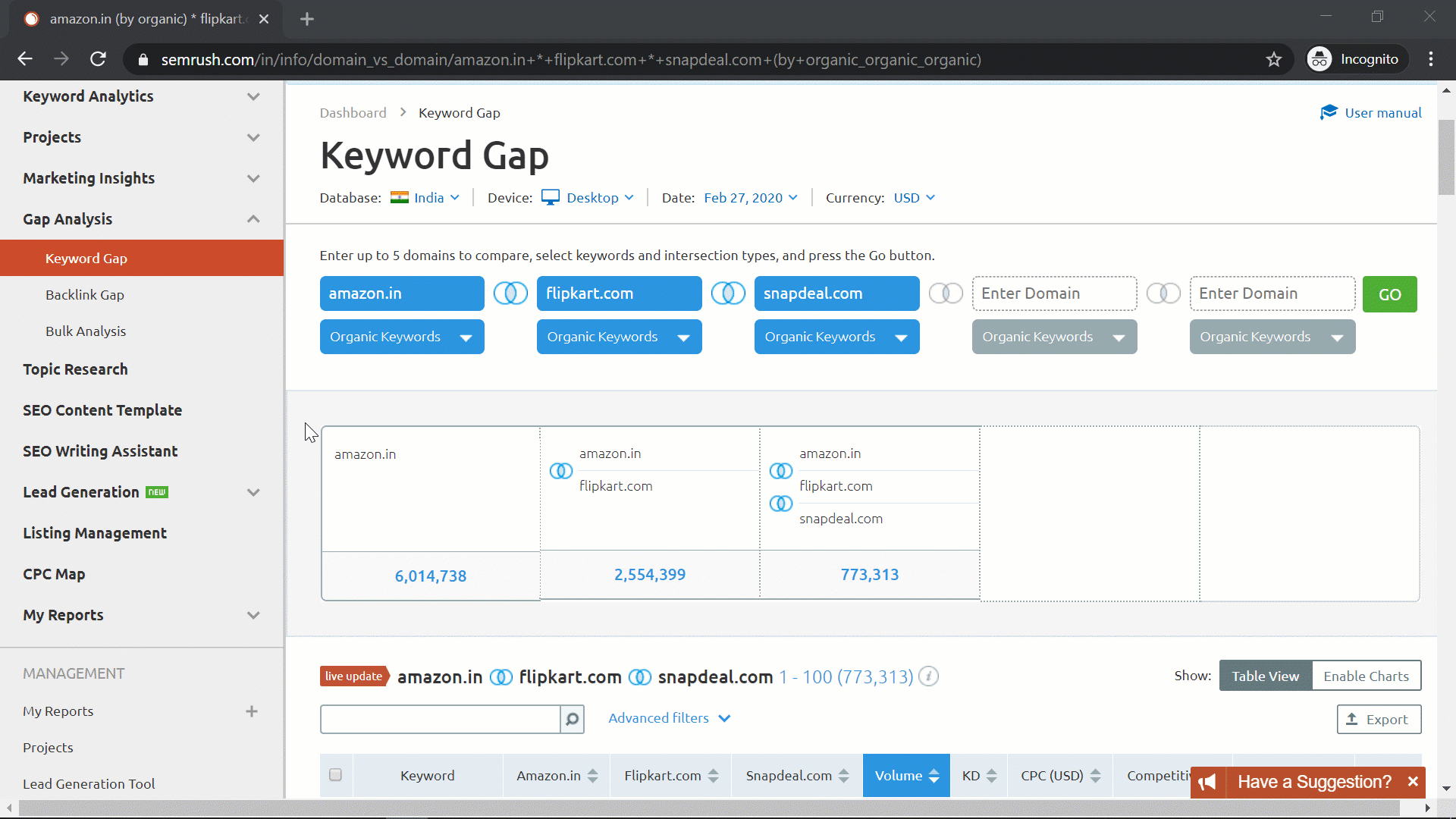Image resolution: width=1456 pixels, height=819 pixels.
Task: Toggle intersection type between flipkart.com and snapdeal.com inputs
Action: click(728, 293)
